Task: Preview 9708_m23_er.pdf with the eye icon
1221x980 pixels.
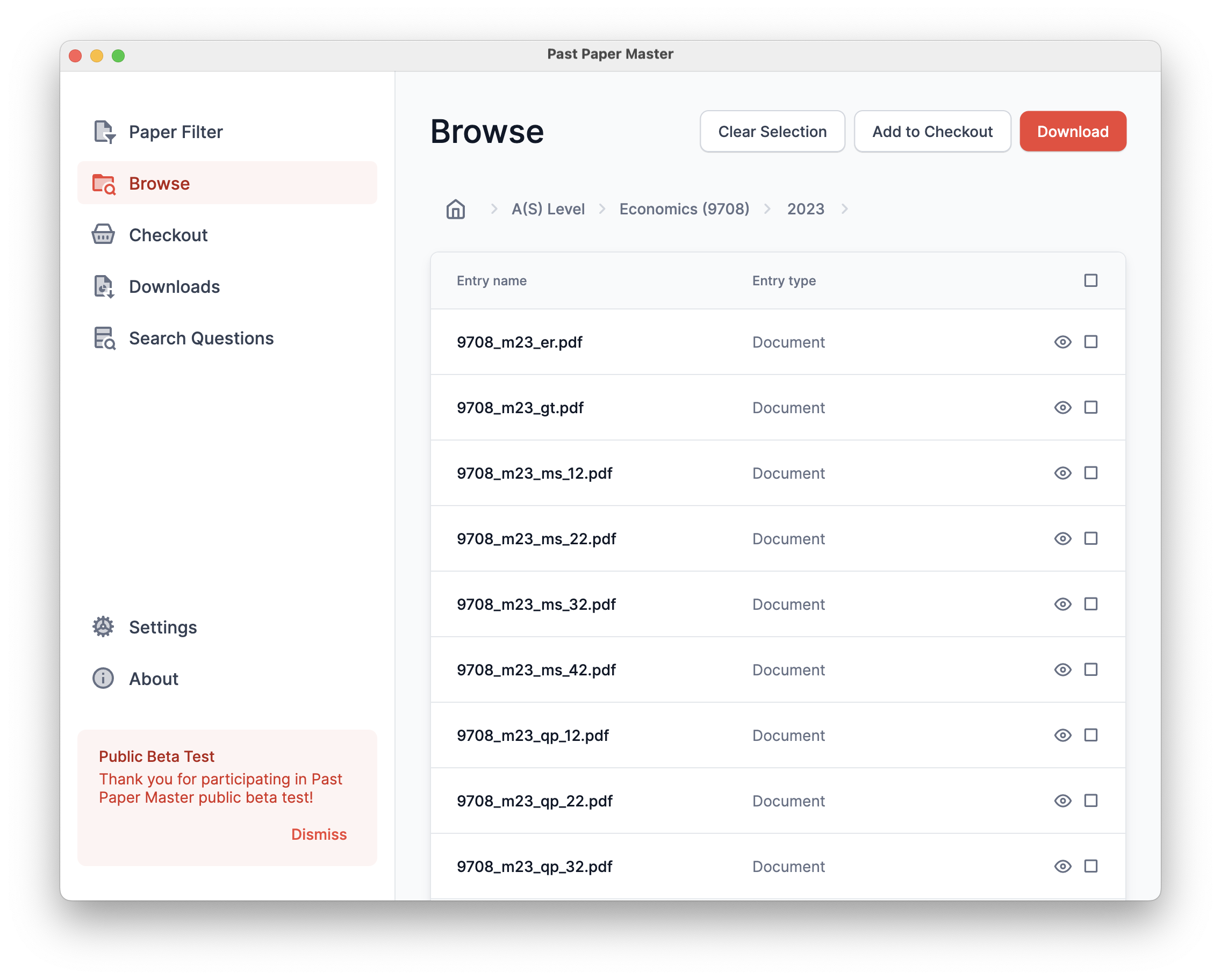Action: point(1062,342)
